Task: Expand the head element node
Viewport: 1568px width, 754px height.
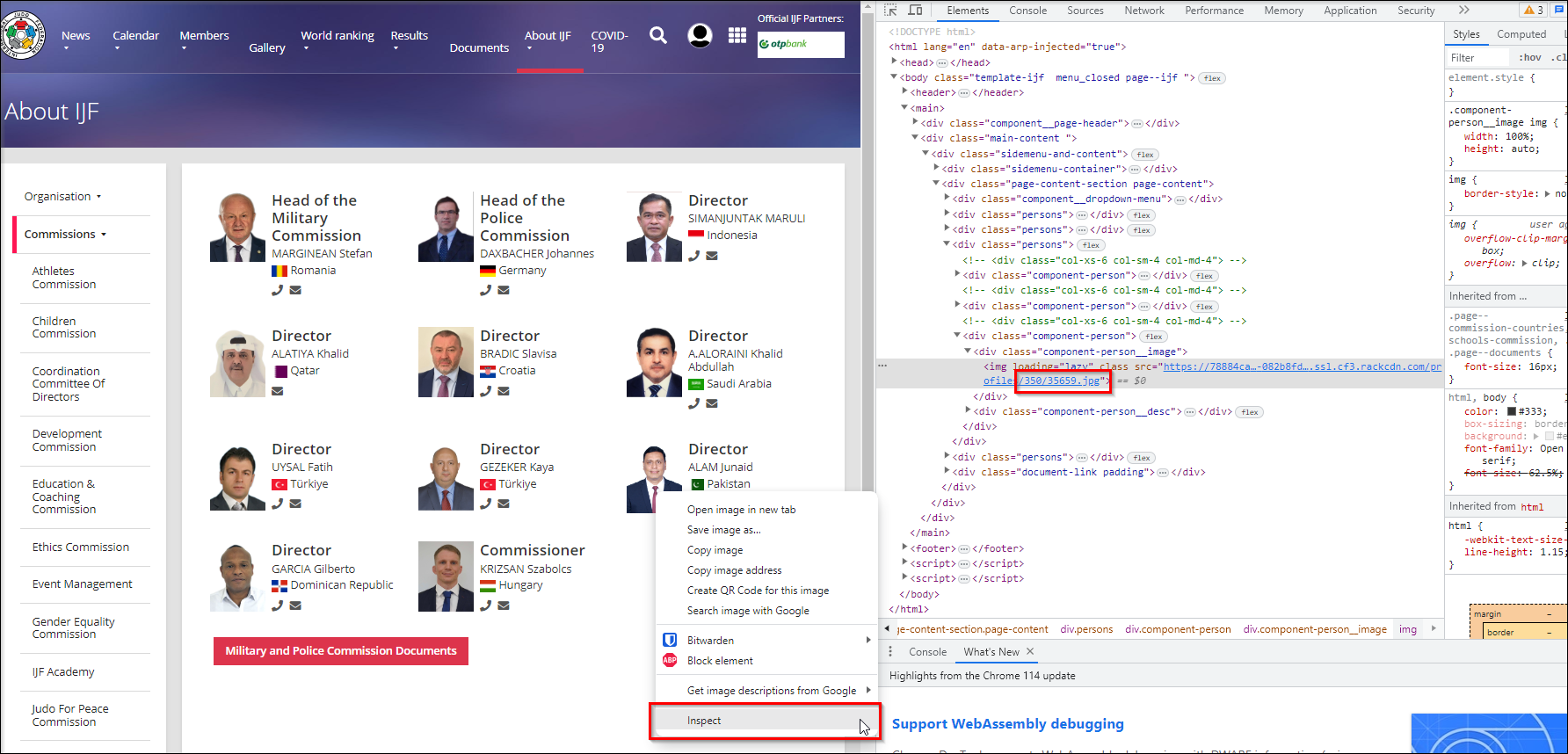Action: pyautogui.click(x=895, y=62)
